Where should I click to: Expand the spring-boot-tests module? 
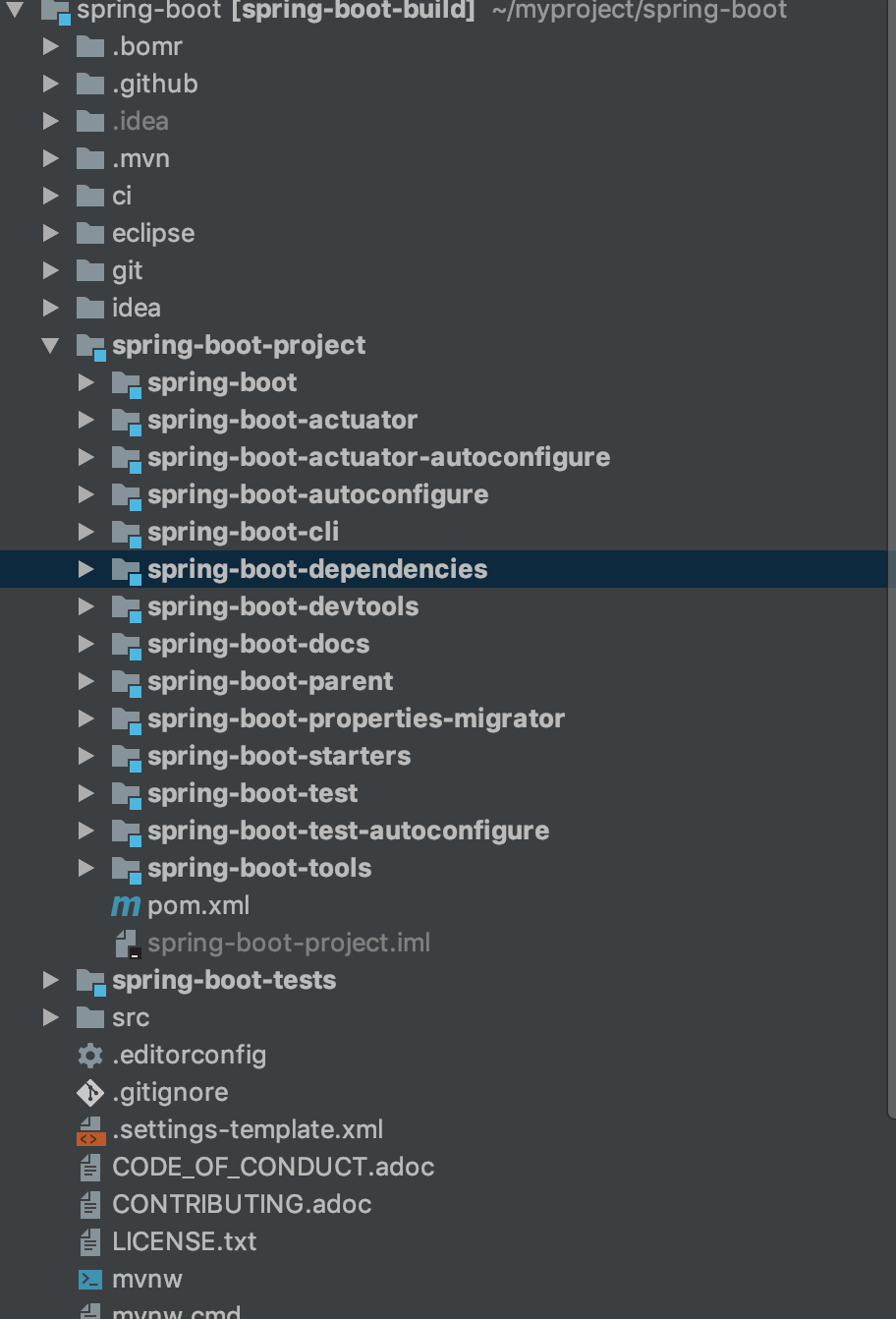click(51, 980)
